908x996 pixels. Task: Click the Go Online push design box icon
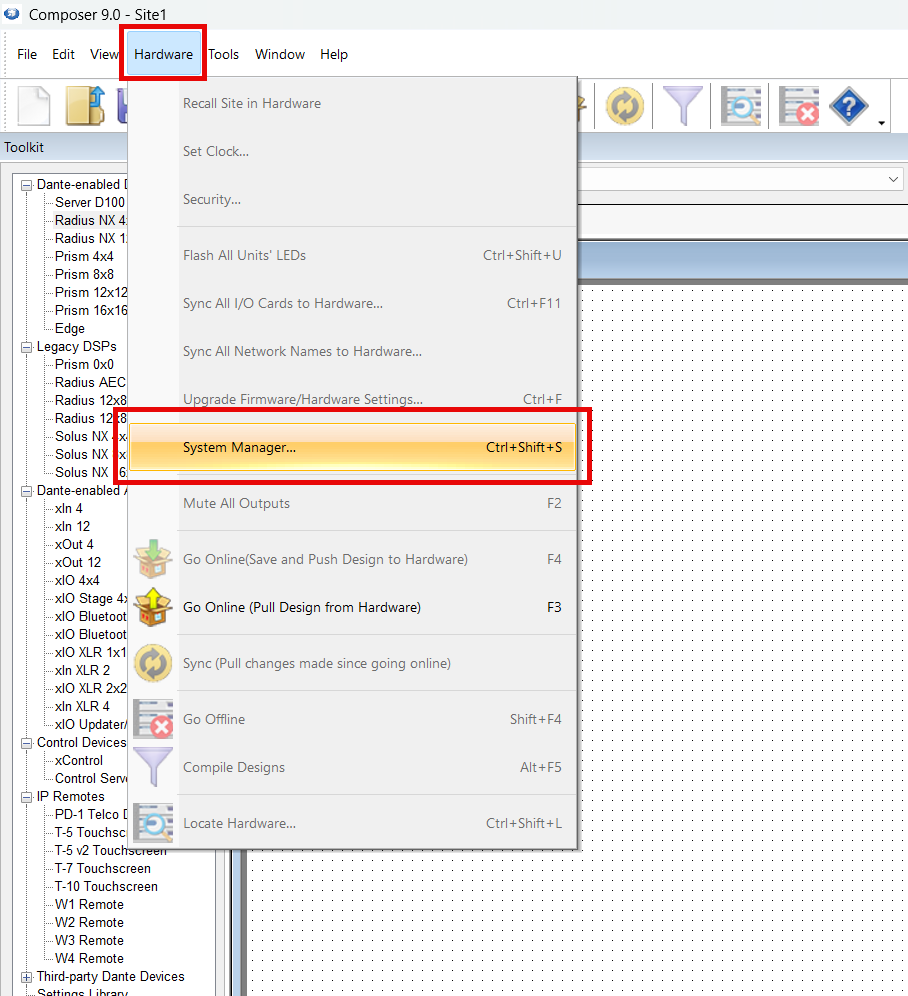click(x=153, y=559)
